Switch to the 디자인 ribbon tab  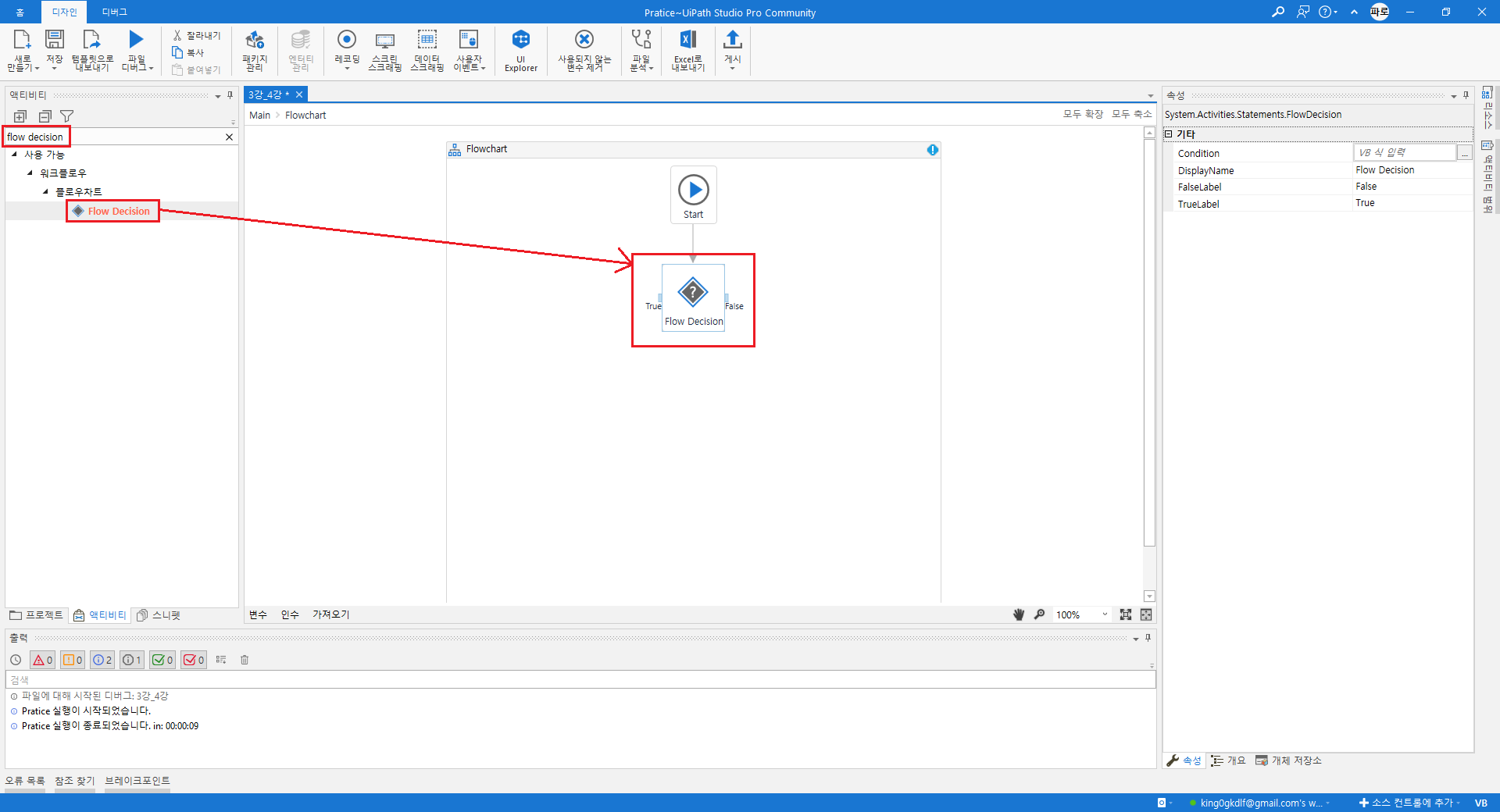[x=65, y=12]
